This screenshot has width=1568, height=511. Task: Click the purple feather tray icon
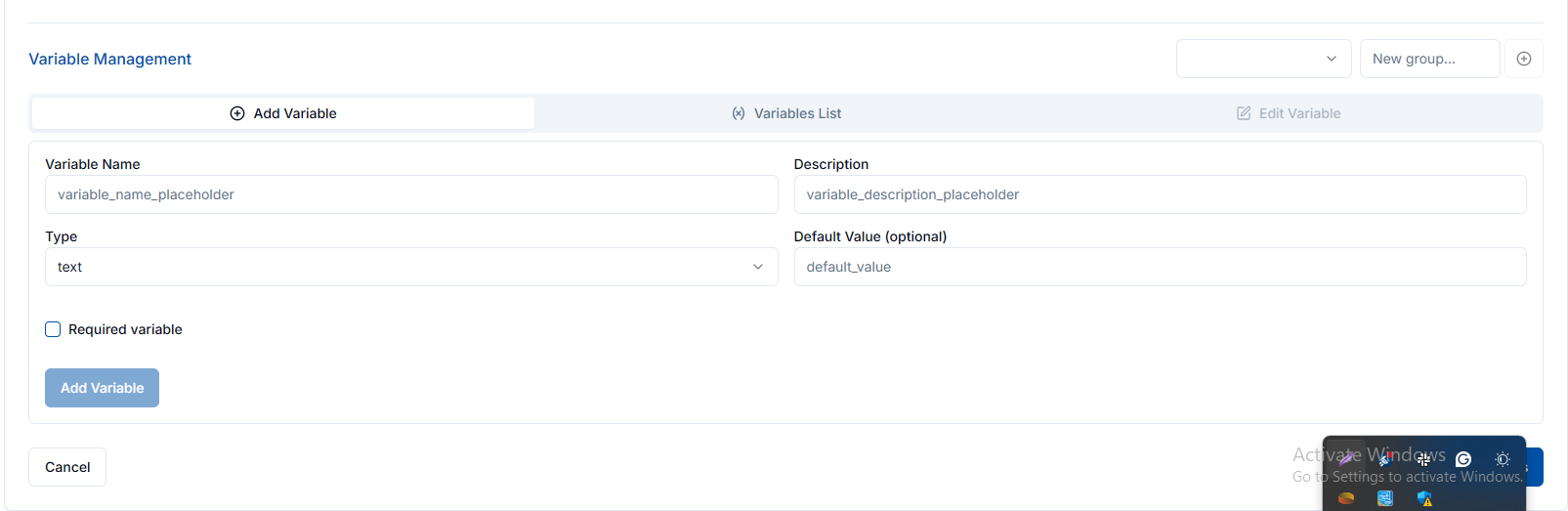pyautogui.click(x=1346, y=459)
